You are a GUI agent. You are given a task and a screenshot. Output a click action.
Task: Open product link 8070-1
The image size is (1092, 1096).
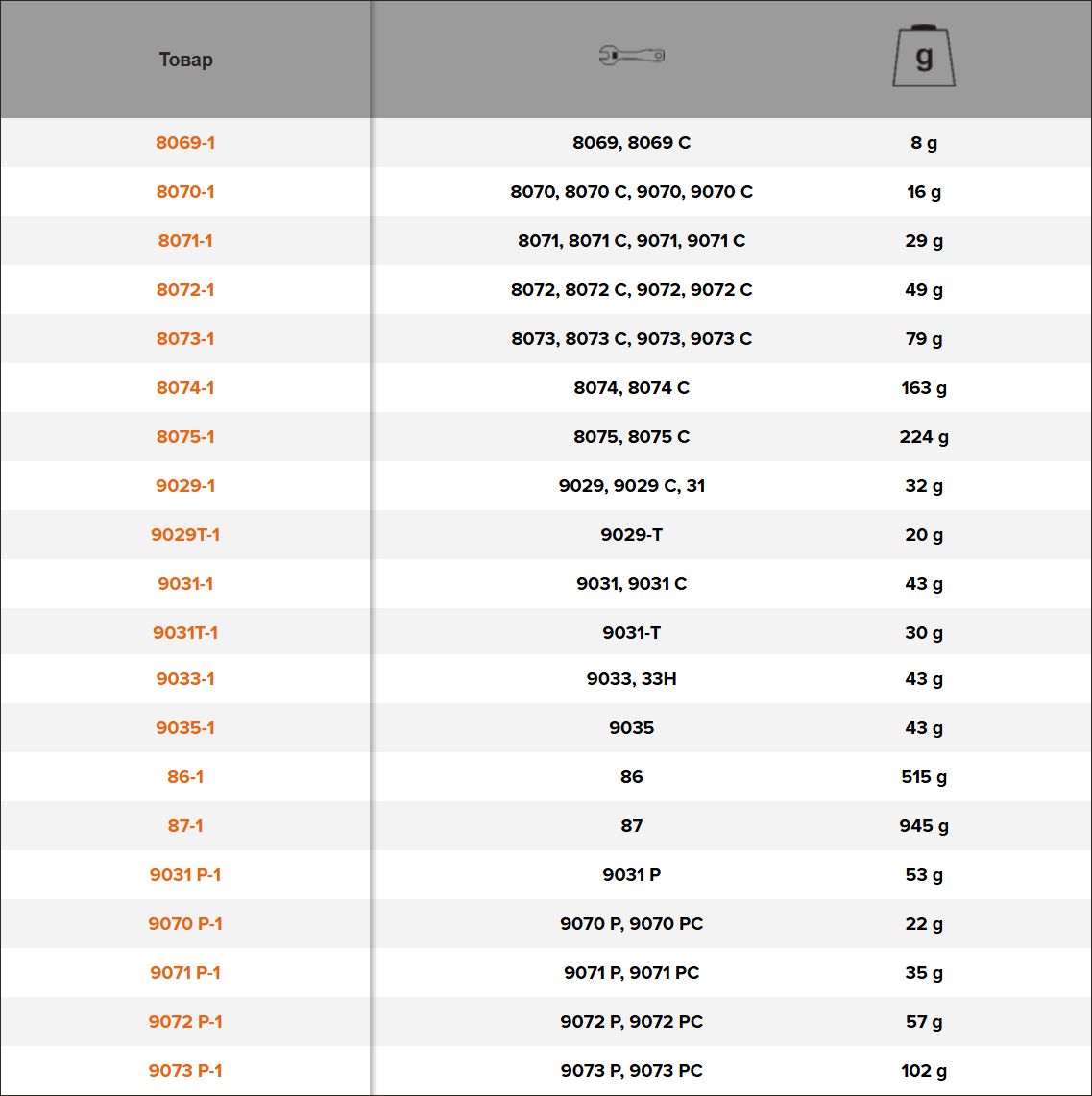[x=185, y=191]
